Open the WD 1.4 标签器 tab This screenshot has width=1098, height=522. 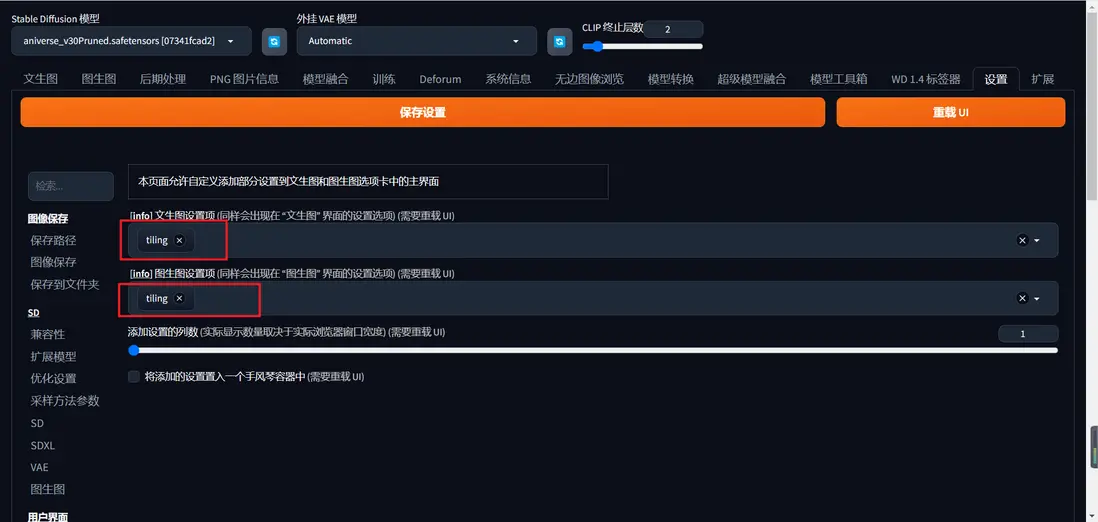coord(926,79)
